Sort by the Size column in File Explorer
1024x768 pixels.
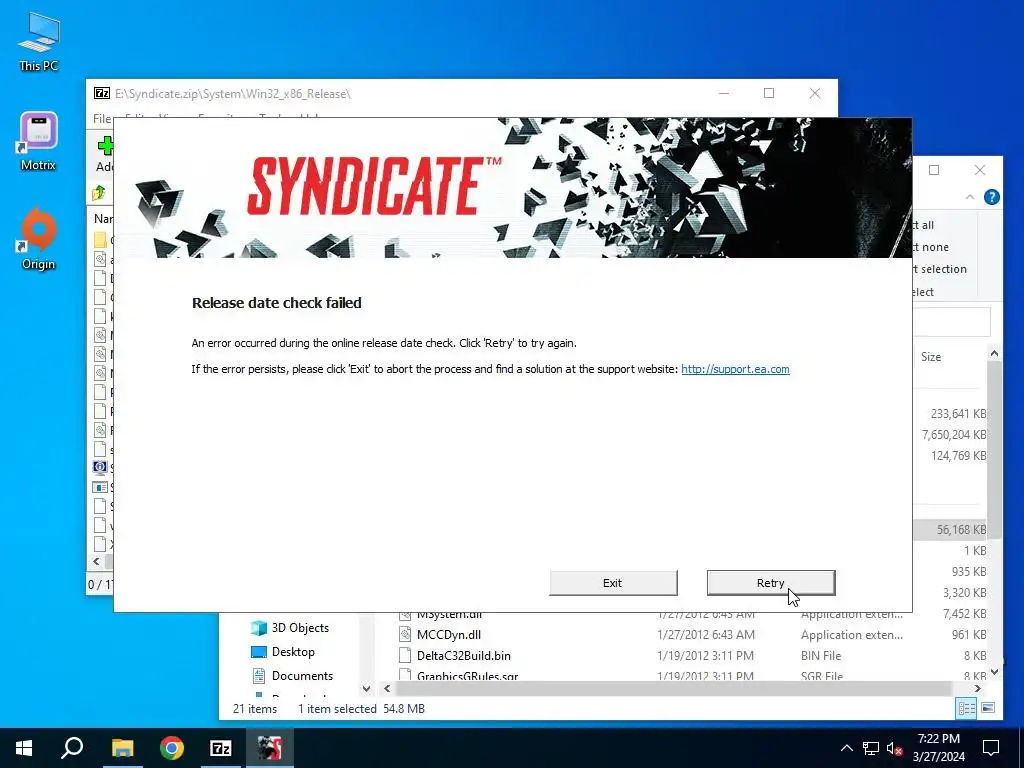pos(931,357)
